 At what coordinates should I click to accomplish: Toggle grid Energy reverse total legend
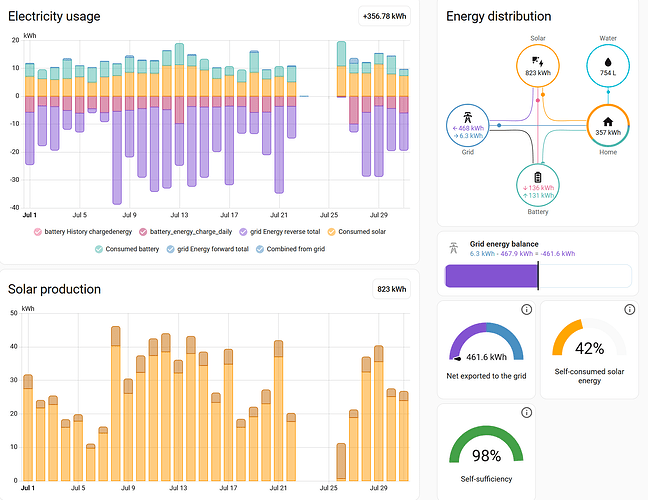click(x=280, y=232)
